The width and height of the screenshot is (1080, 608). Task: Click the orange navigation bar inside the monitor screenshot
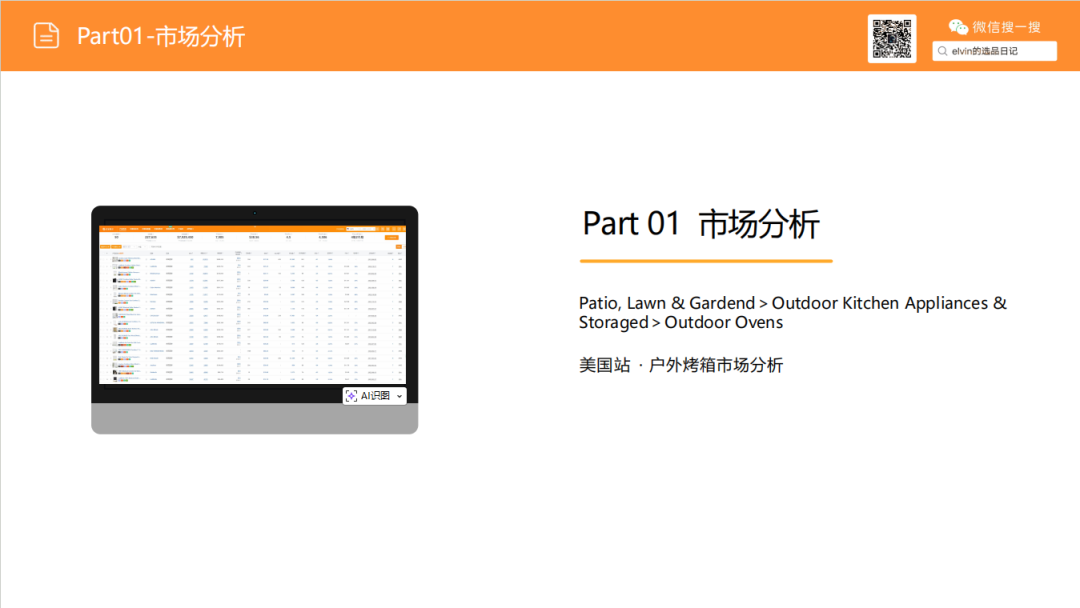(254, 229)
